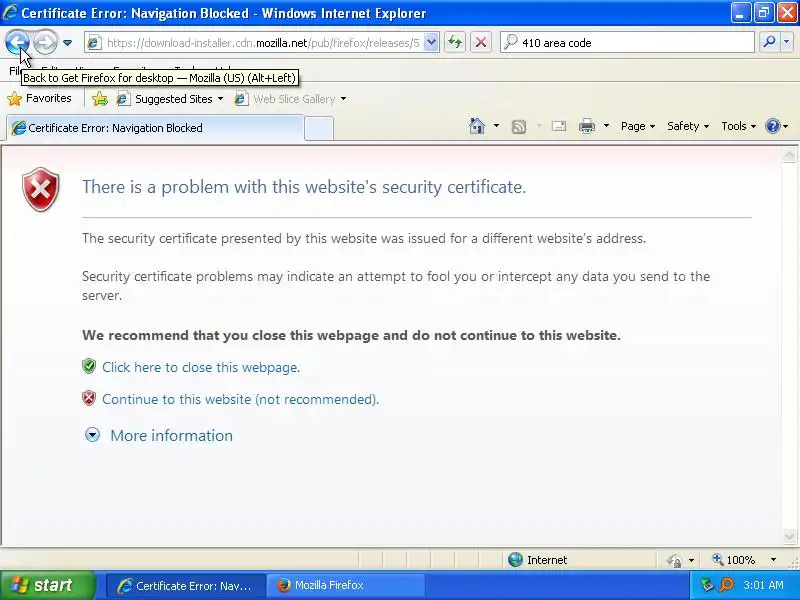This screenshot has height=600, width=800.
Task: Click the Print icon
Action: click(587, 126)
